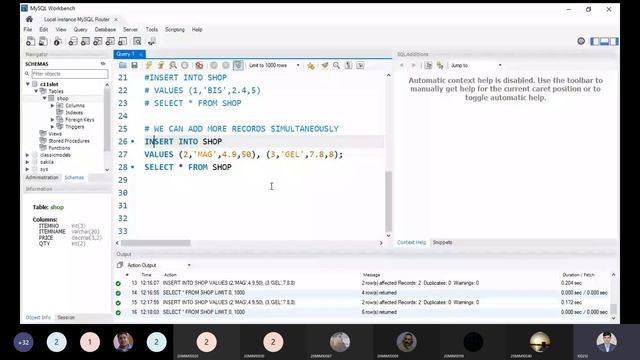
Task: Click the search table data icon
Action: click(137, 41)
